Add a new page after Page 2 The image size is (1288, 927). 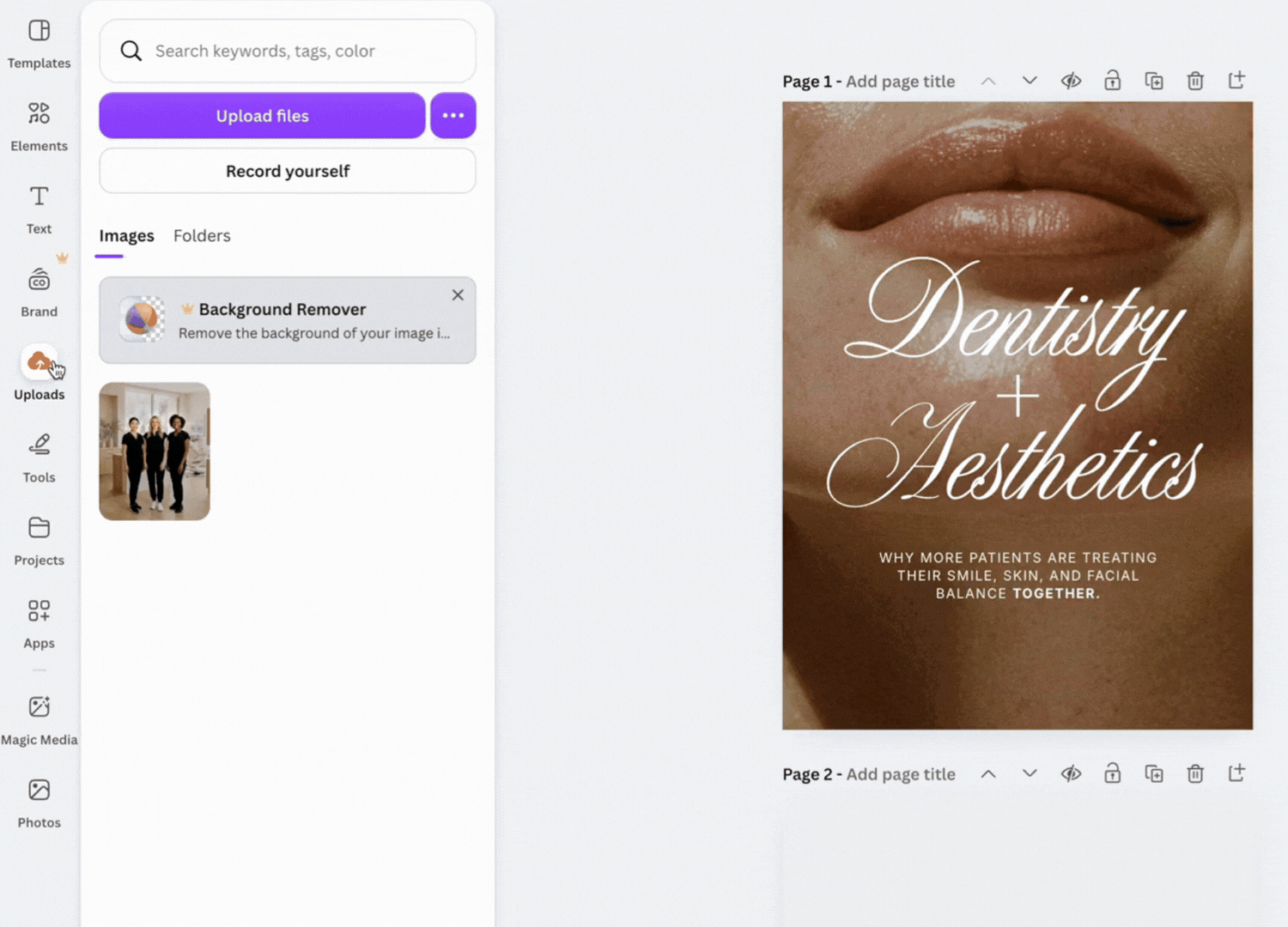click(x=1236, y=773)
